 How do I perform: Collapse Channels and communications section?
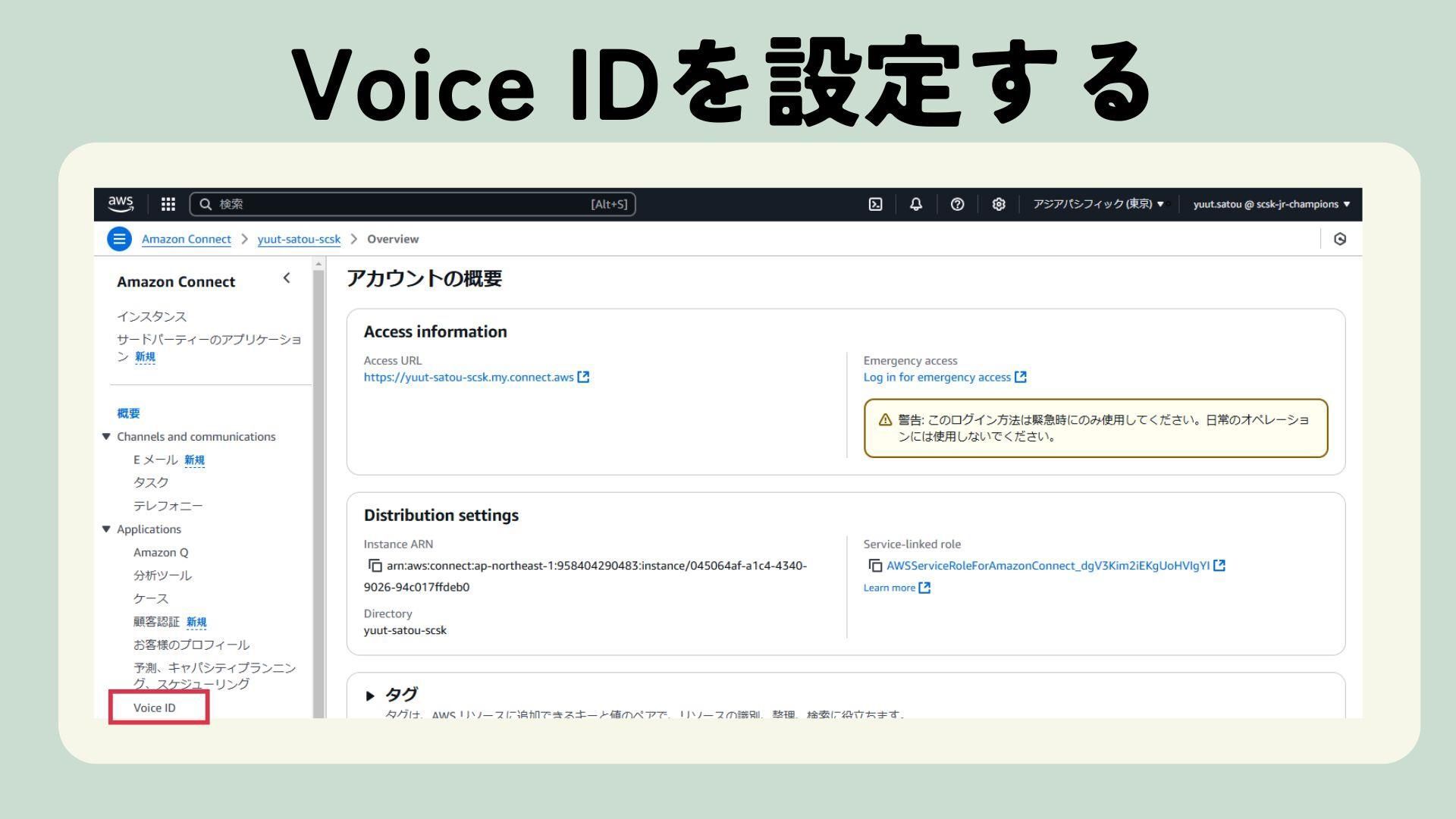click(106, 437)
